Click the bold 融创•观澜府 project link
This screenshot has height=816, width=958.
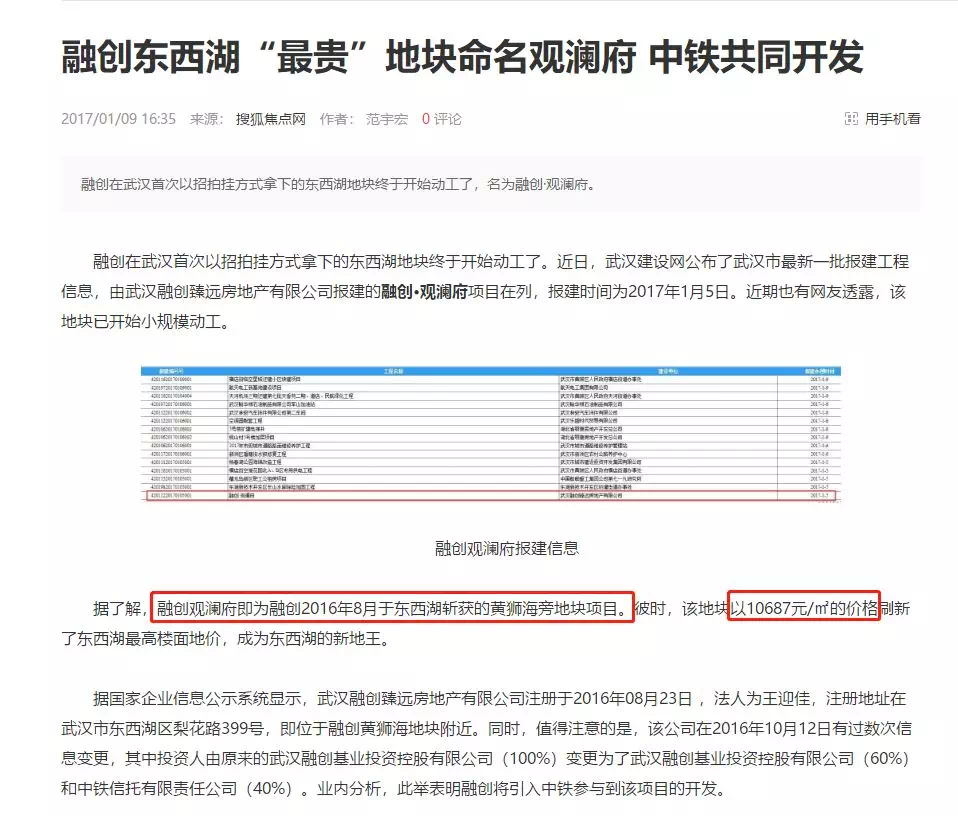tap(424, 292)
